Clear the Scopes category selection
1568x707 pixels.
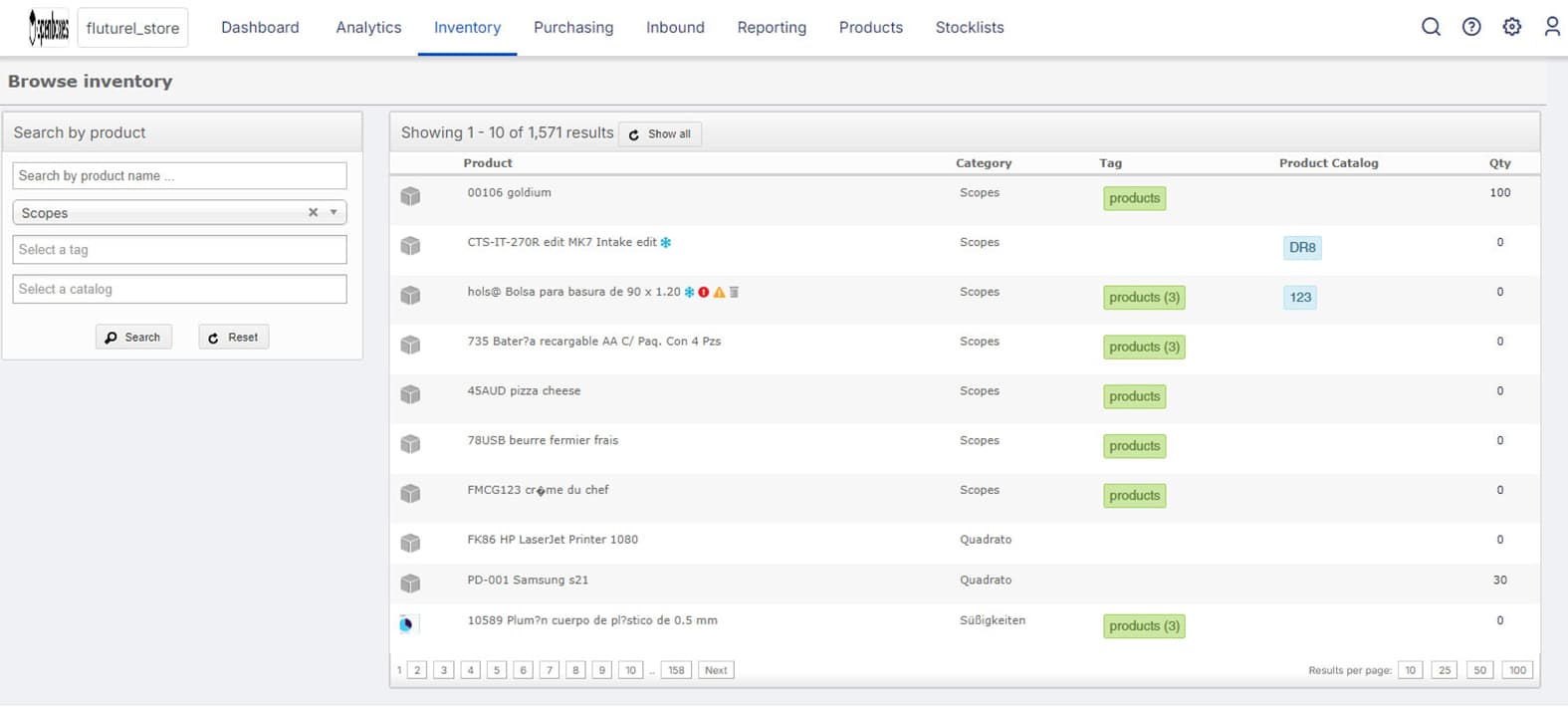point(313,212)
